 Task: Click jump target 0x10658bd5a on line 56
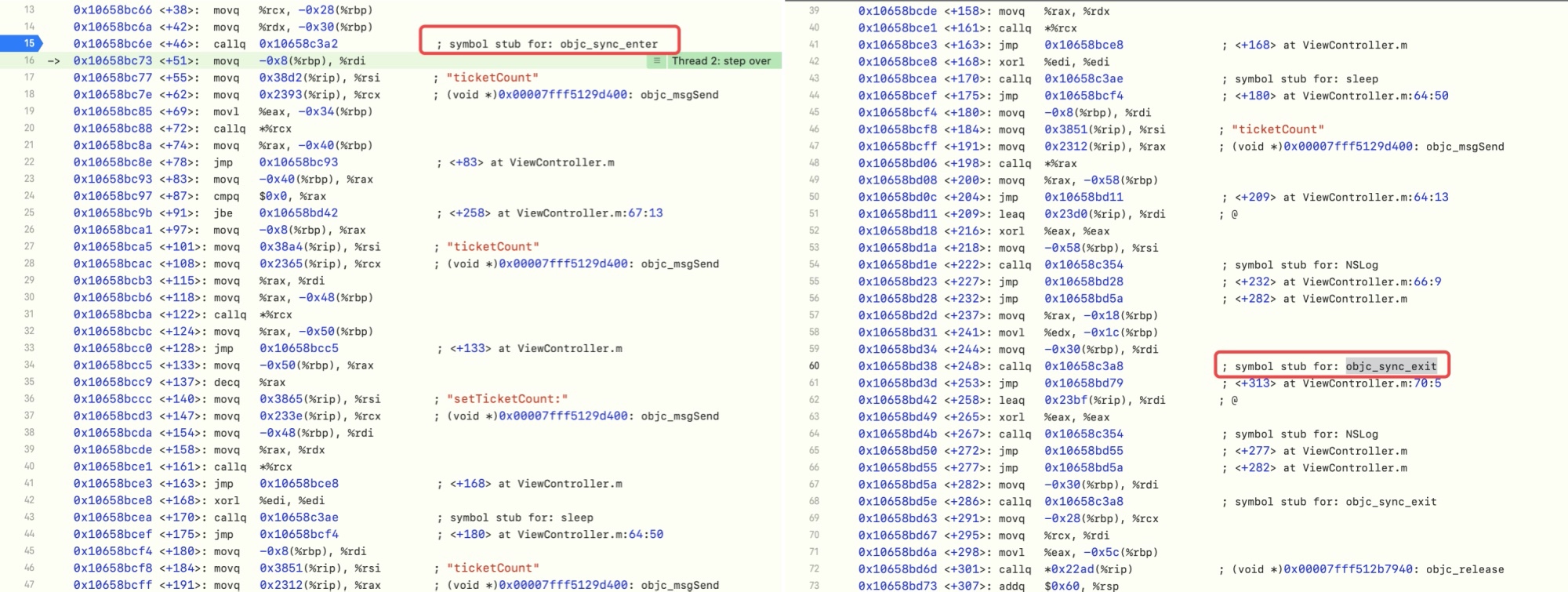pyautogui.click(x=1083, y=299)
